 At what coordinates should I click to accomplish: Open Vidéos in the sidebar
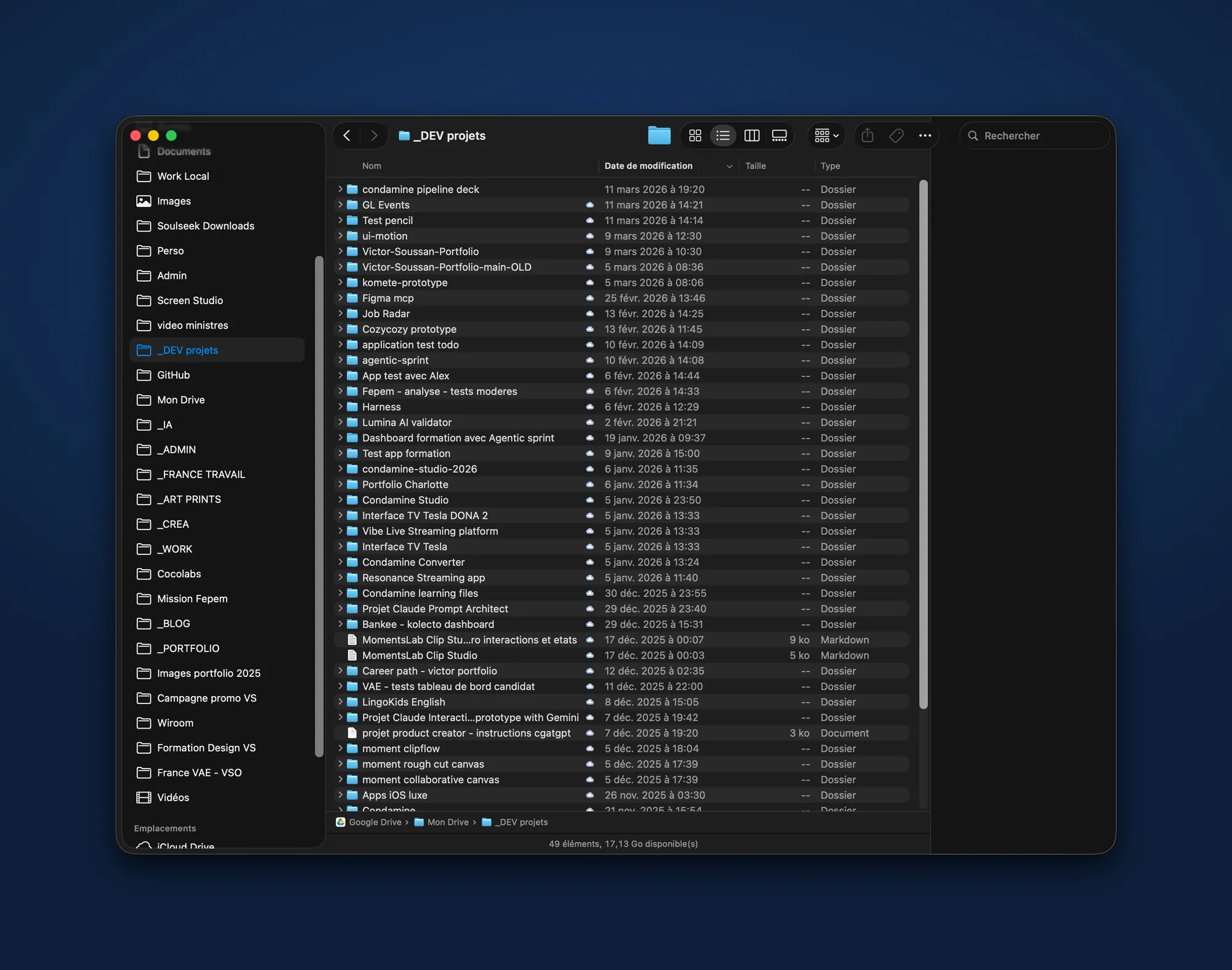(x=217, y=797)
